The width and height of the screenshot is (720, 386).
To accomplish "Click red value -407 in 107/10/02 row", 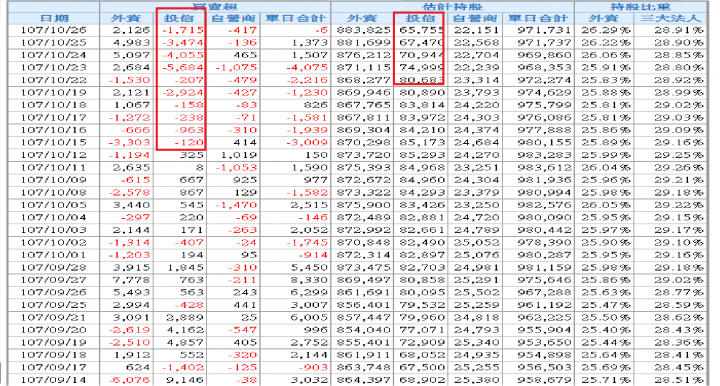I will coord(189,242).
